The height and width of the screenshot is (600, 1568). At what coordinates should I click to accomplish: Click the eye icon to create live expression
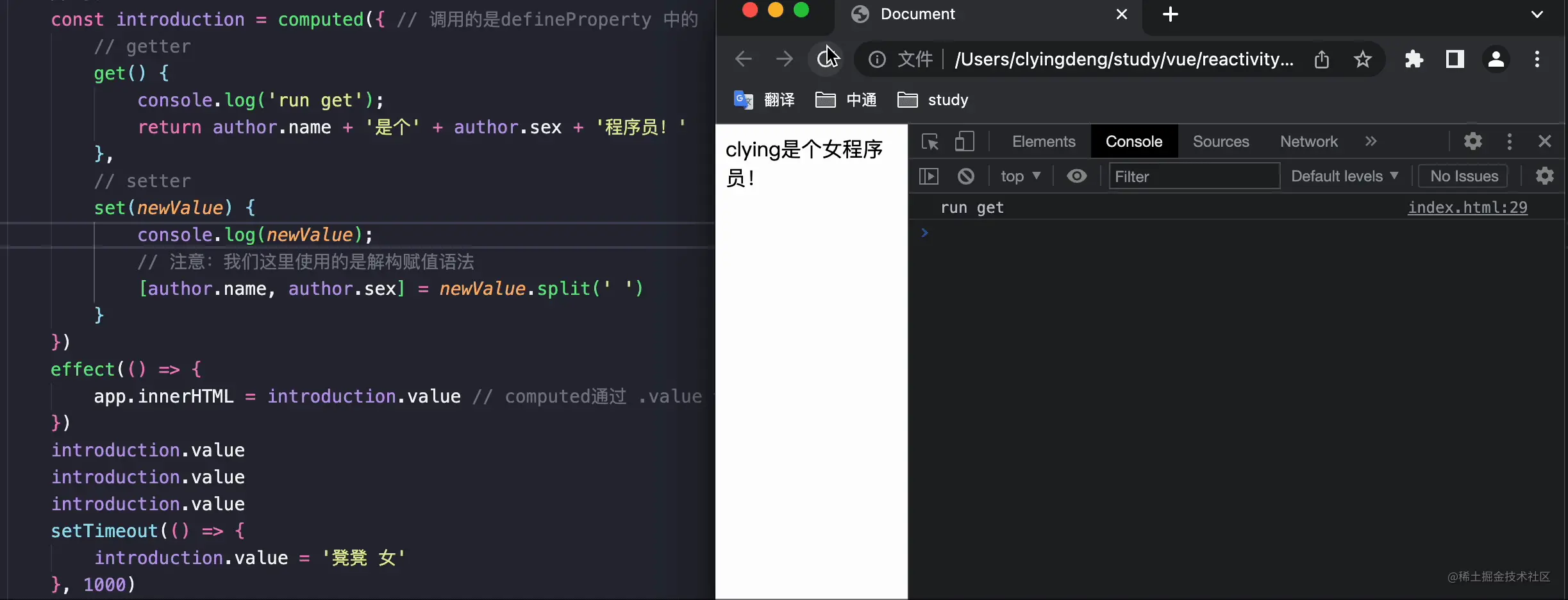click(x=1076, y=176)
